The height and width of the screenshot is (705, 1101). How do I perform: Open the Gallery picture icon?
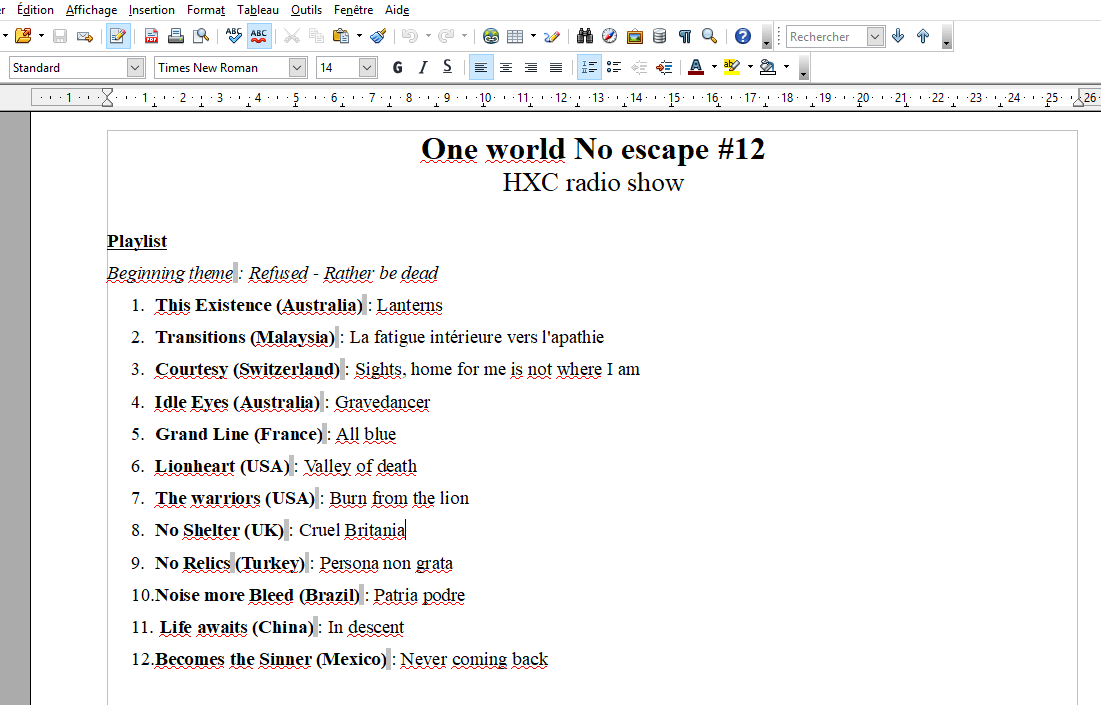pos(635,36)
